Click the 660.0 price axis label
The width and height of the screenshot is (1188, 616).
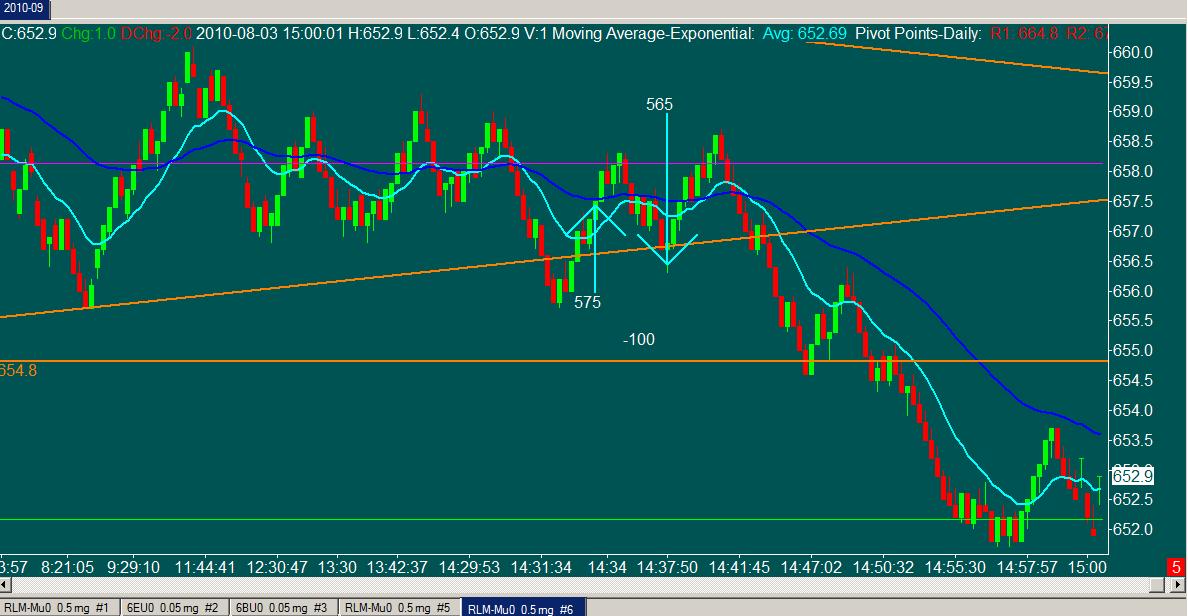(x=1132, y=52)
